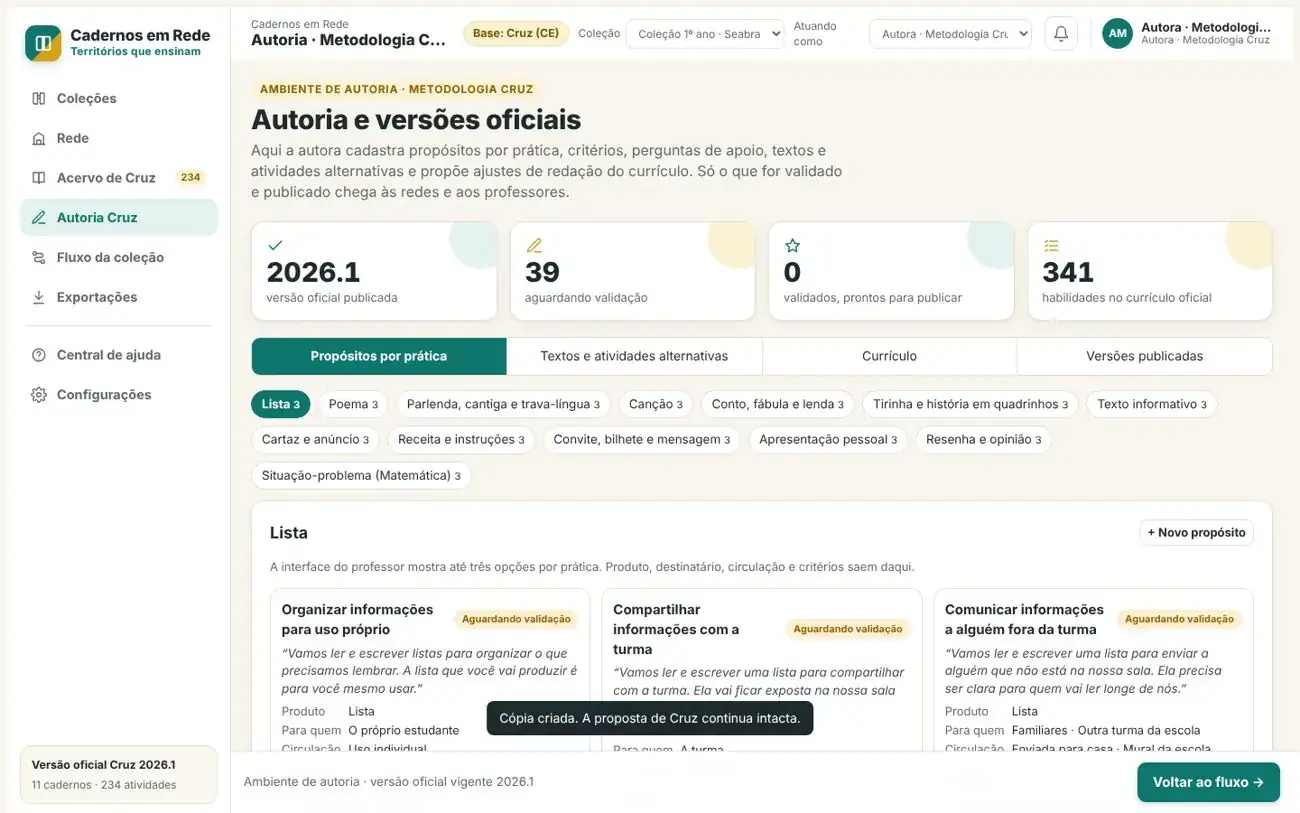
Task: Click the Acervo de Cruz book icon
Action: (39, 178)
